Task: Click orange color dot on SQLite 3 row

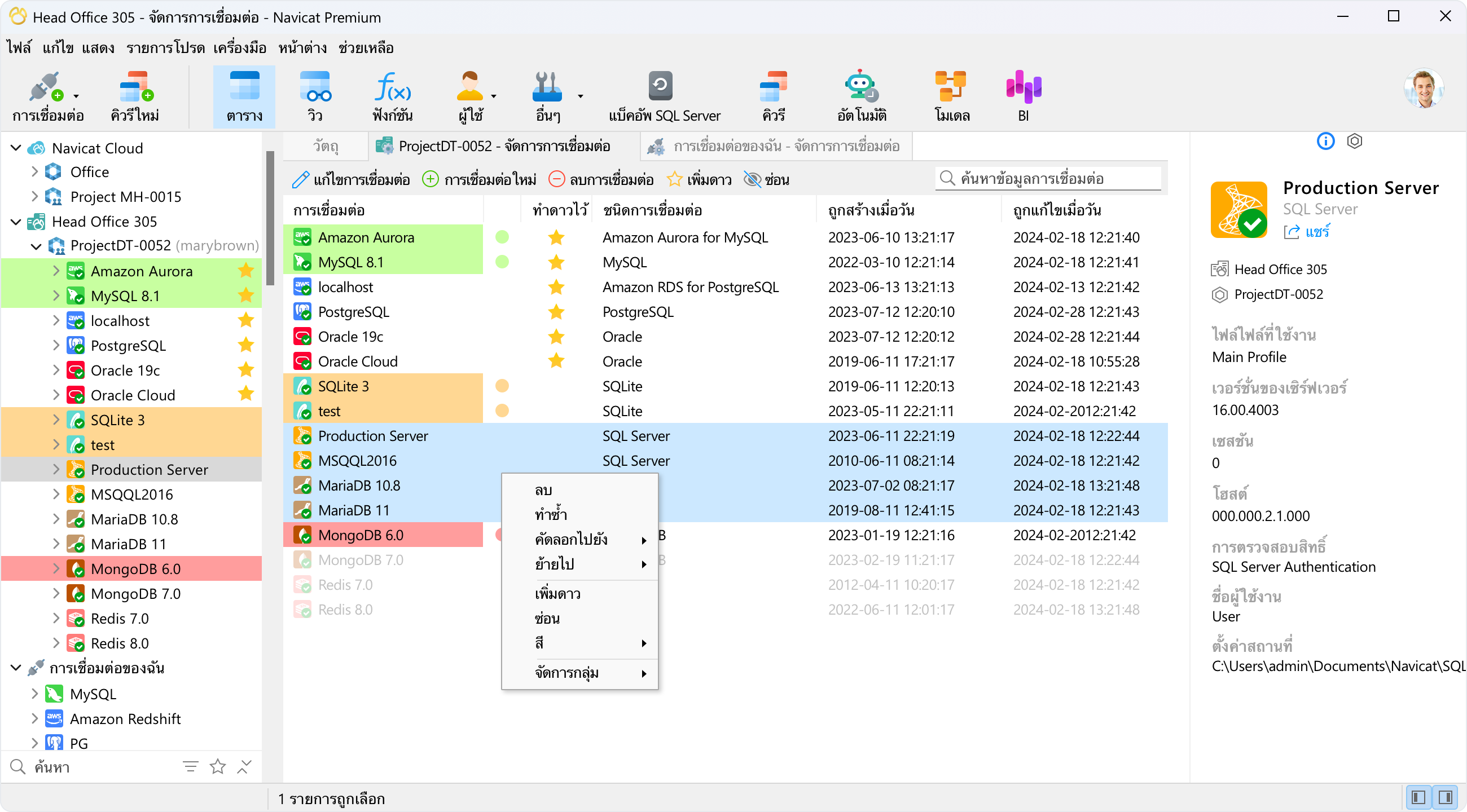Action: (502, 386)
